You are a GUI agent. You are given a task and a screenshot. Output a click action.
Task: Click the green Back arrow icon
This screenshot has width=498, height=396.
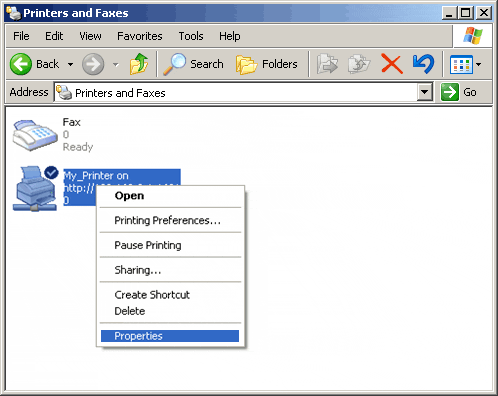coord(21,64)
